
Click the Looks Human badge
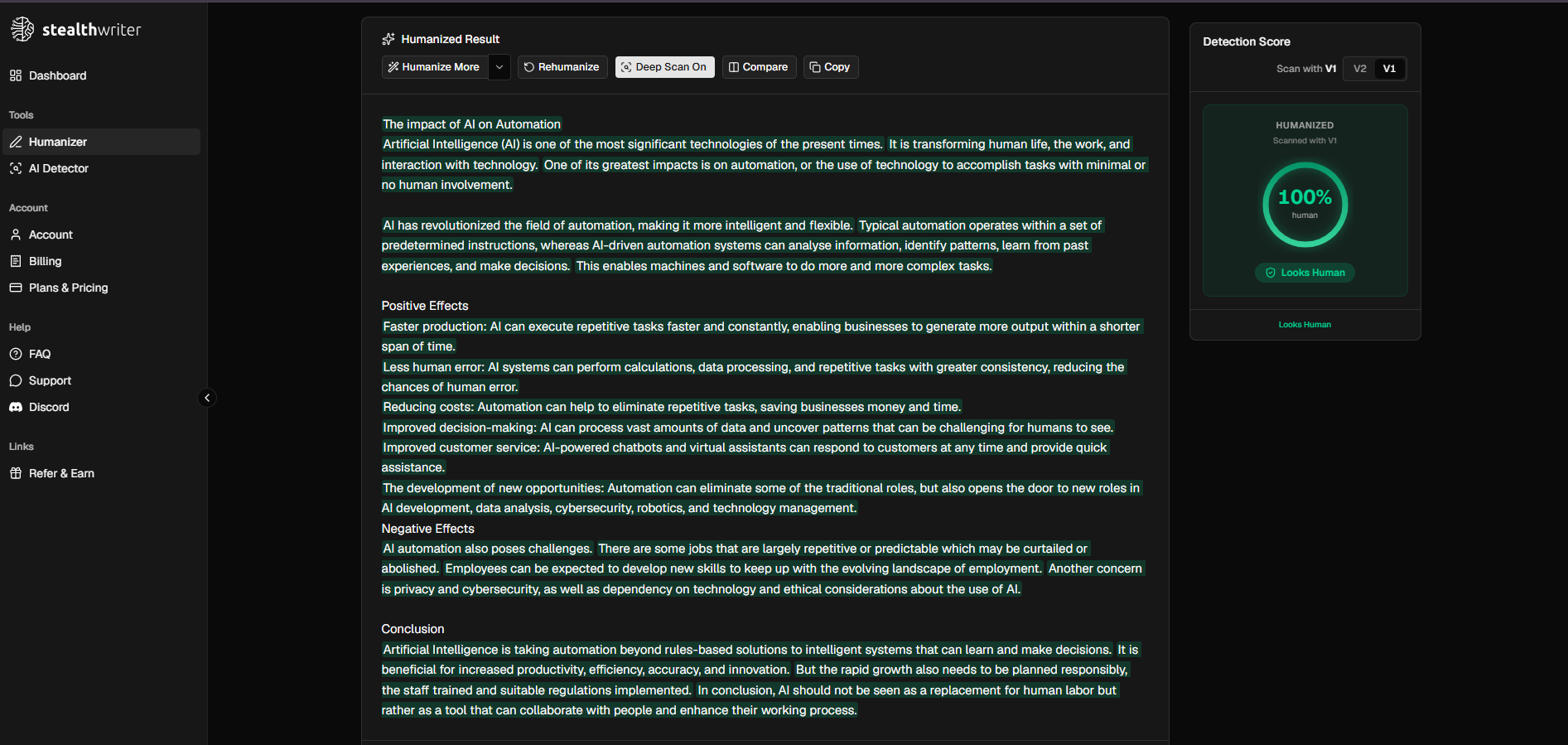[1305, 273]
